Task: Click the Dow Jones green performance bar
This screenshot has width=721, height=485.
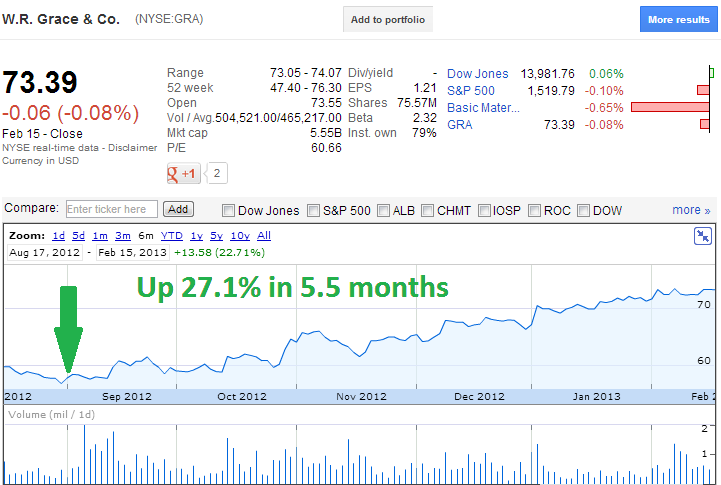Action: (711, 73)
